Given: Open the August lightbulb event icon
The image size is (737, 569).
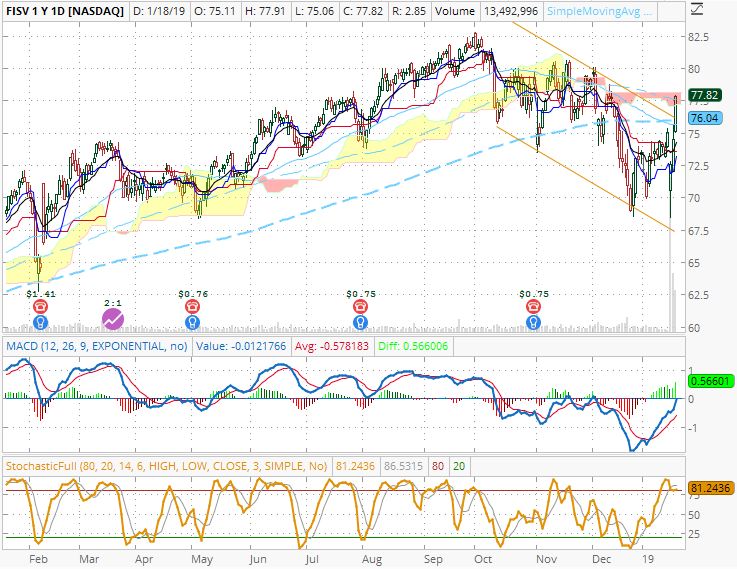Looking at the screenshot, I should (361, 322).
